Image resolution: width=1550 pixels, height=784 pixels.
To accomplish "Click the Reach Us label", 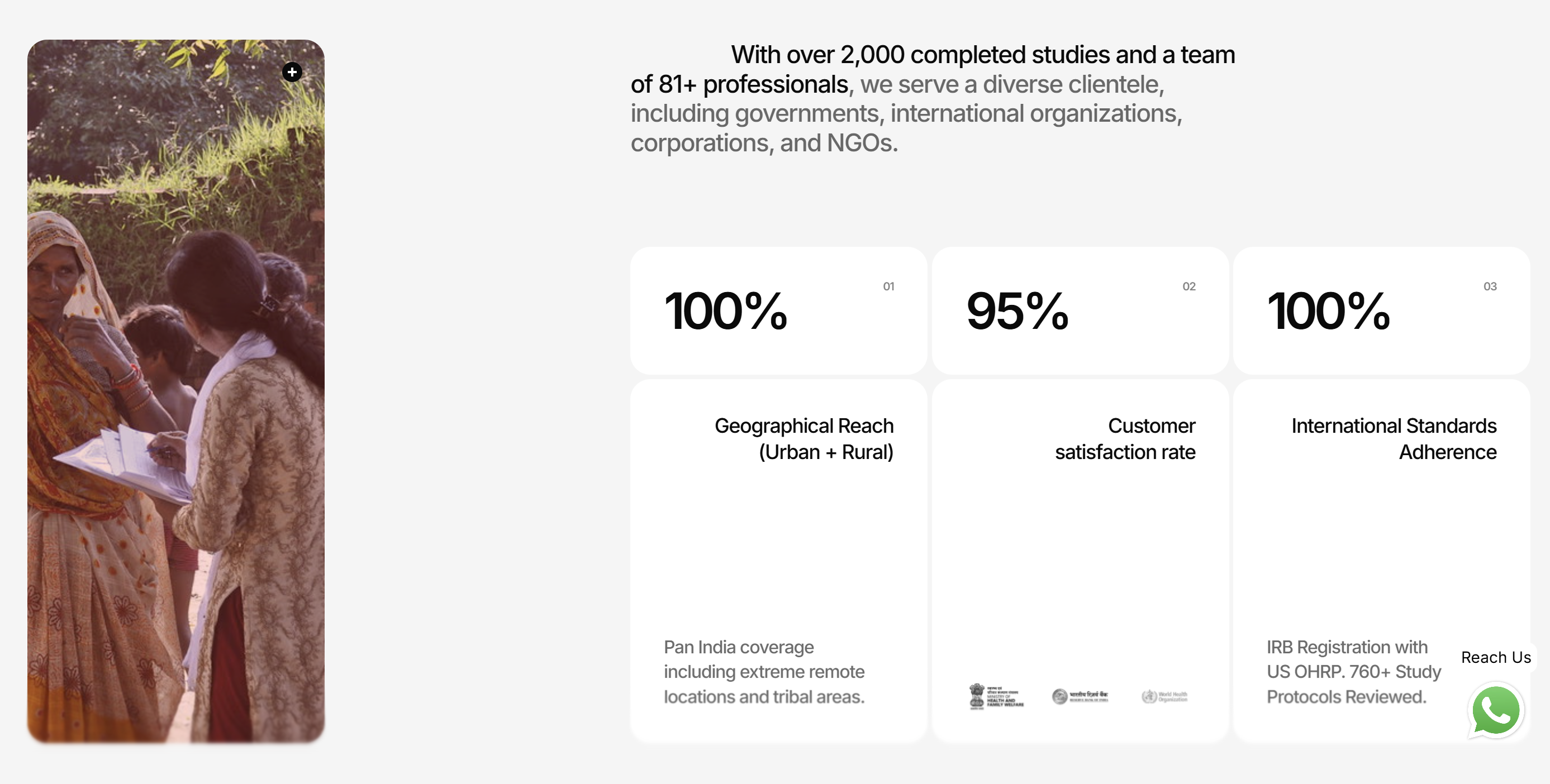I will pos(1495,657).
